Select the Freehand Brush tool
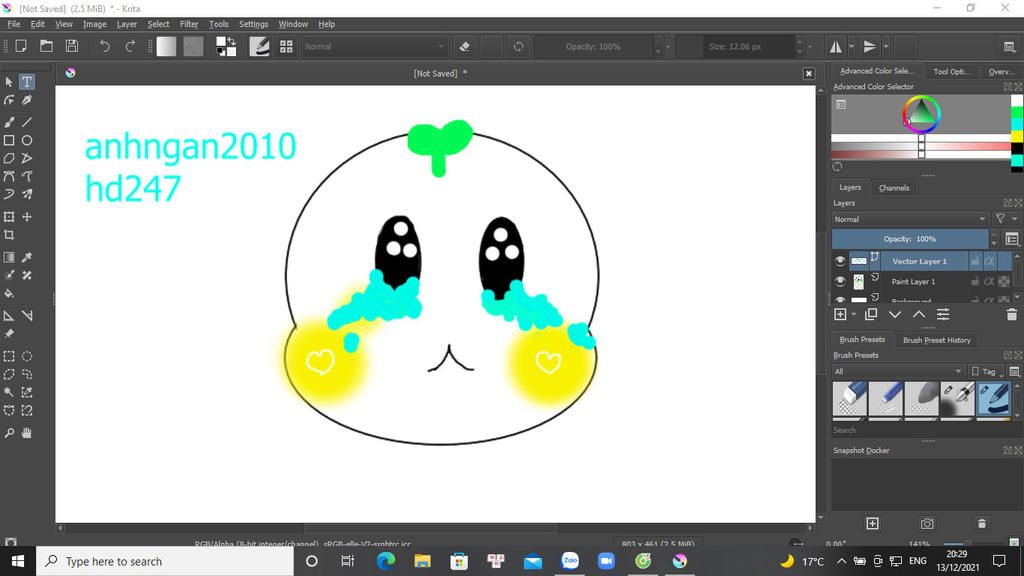The width and height of the screenshot is (1024, 576). [8, 122]
